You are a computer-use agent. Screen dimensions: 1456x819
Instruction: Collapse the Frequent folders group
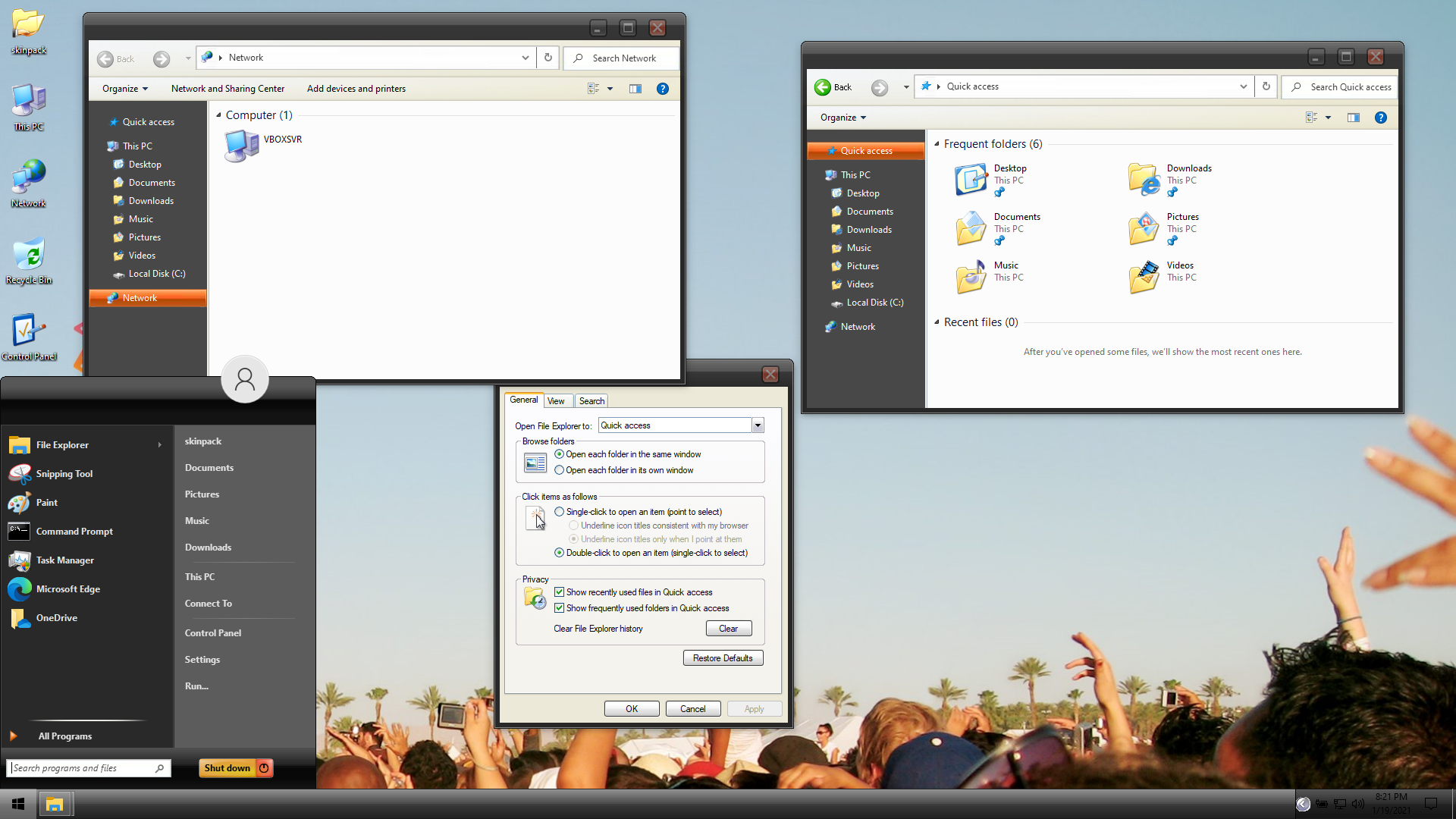coord(937,144)
